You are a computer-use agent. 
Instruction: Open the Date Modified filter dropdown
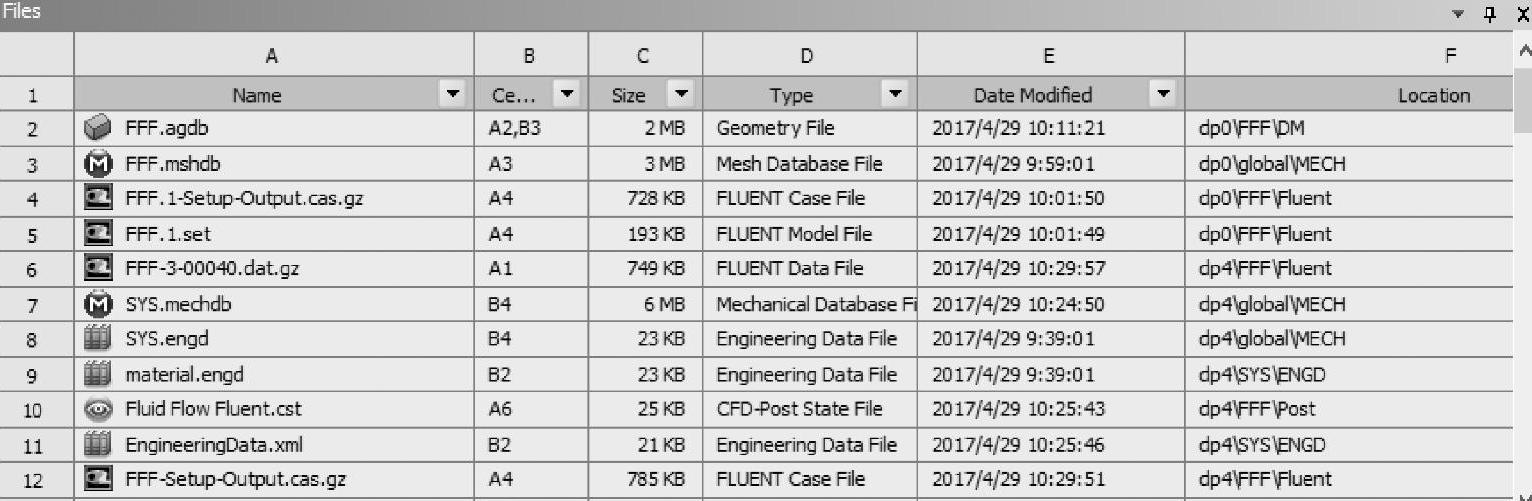pyautogui.click(x=1163, y=95)
